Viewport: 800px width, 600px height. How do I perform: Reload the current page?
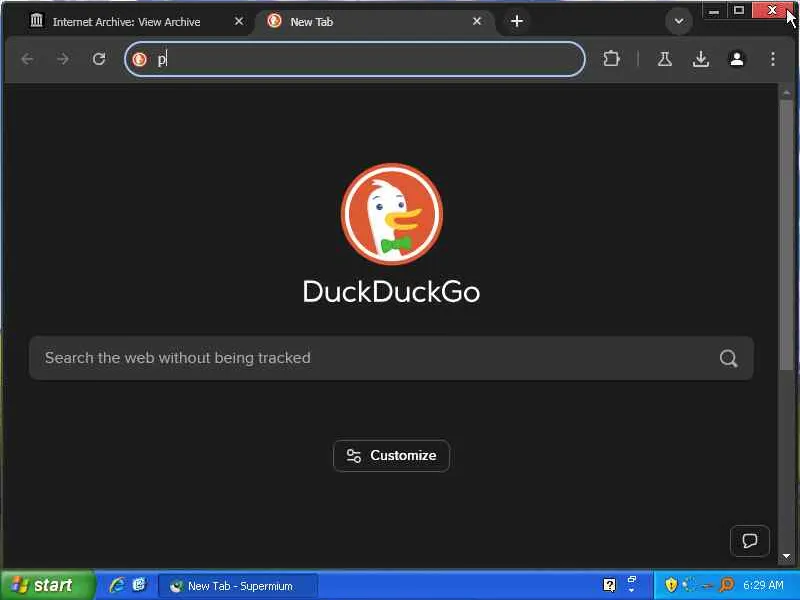pyautogui.click(x=99, y=59)
